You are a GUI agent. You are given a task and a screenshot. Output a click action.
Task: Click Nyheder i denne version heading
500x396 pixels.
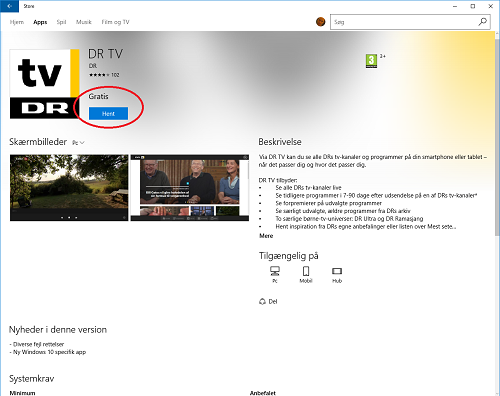(58, 329)
